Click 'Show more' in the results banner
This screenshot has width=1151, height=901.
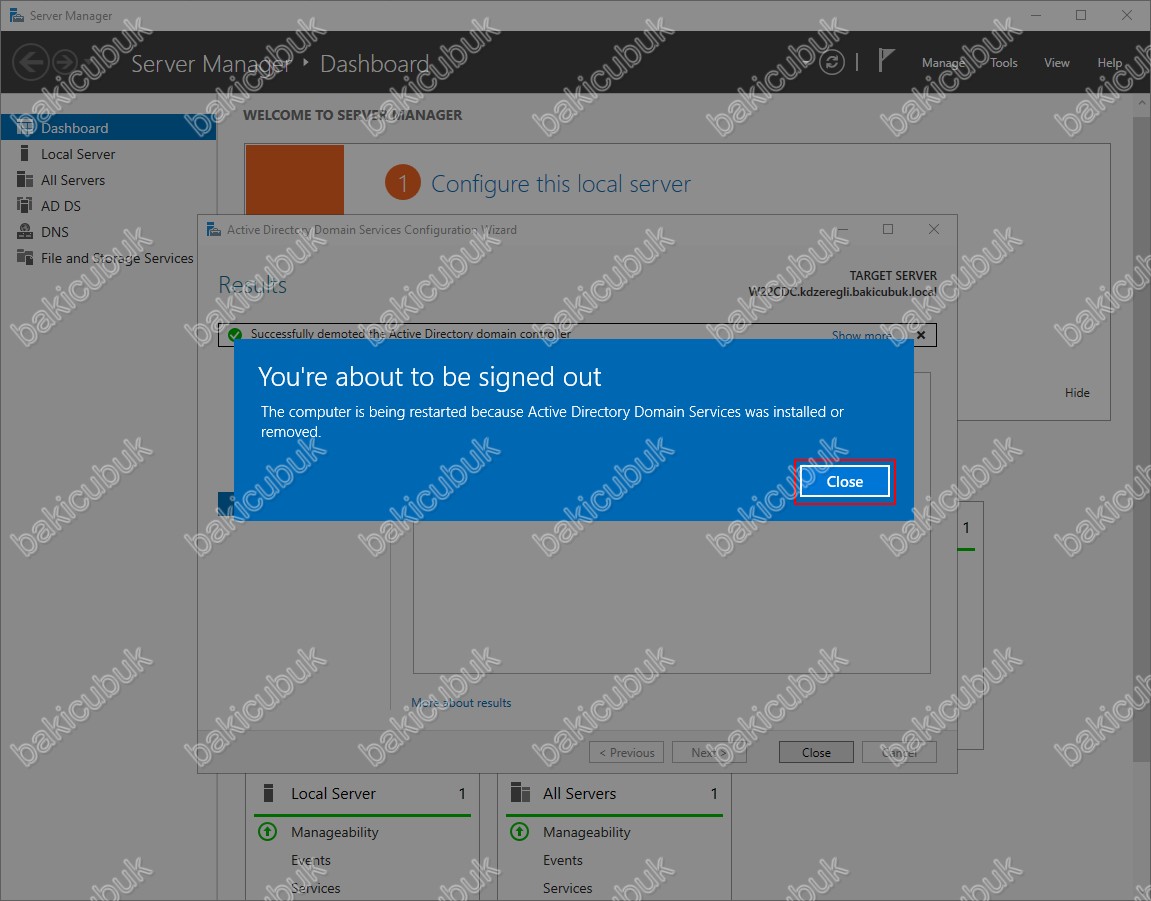[x=862, y=336]
